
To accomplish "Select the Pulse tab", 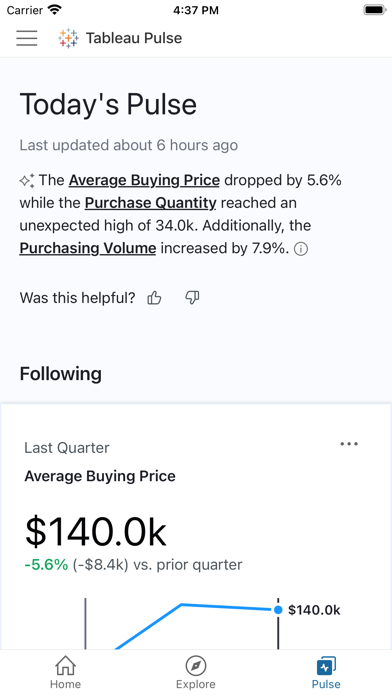I will click(x=326, y=673).
